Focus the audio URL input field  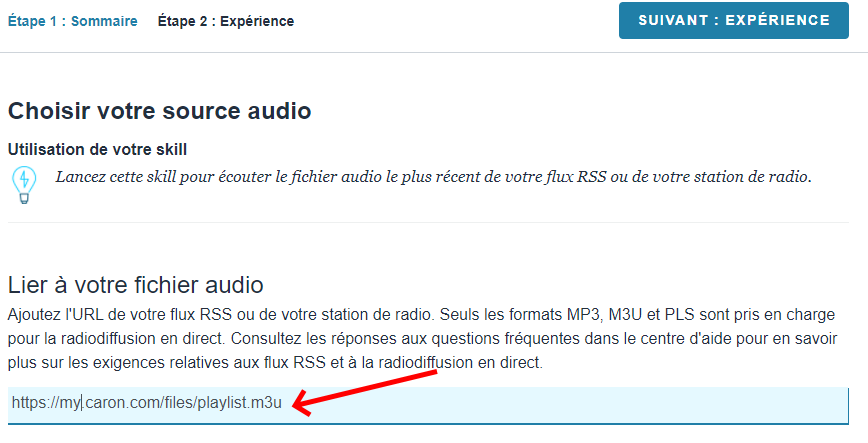[x=560, y=404]
